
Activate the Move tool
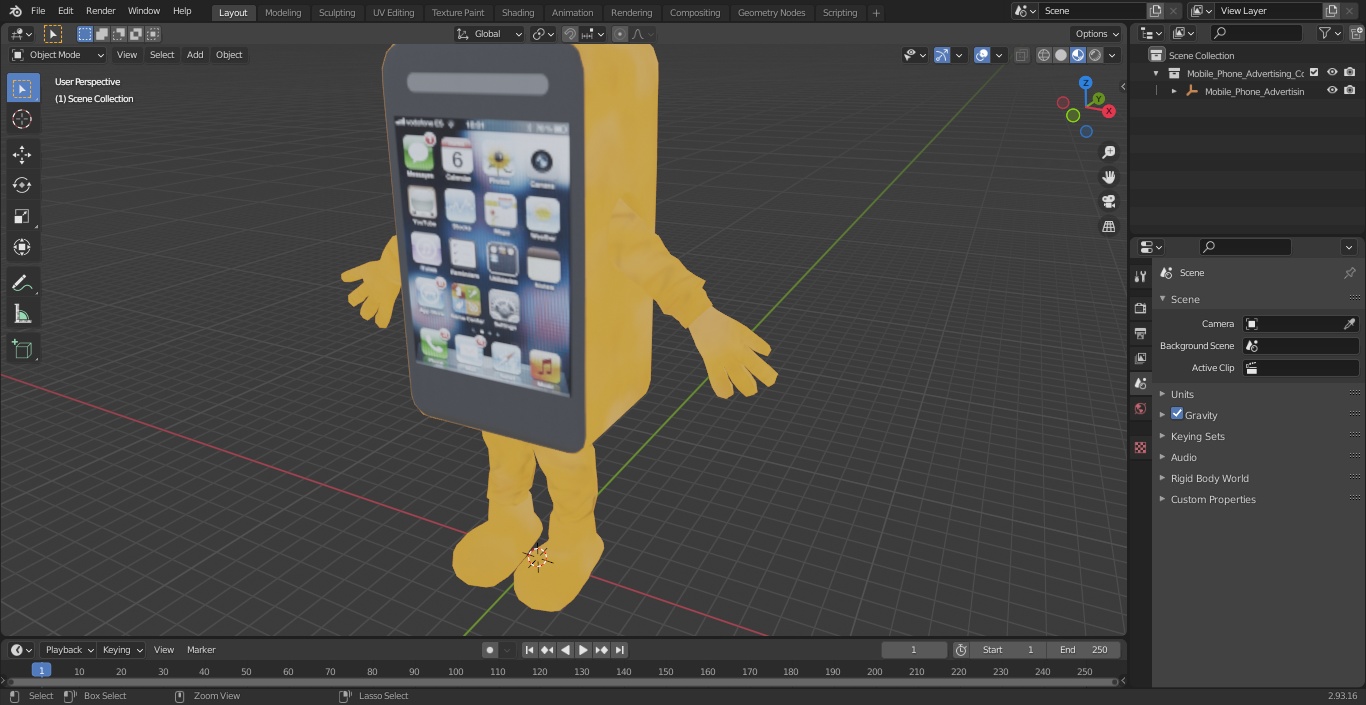tap(22, 154)
